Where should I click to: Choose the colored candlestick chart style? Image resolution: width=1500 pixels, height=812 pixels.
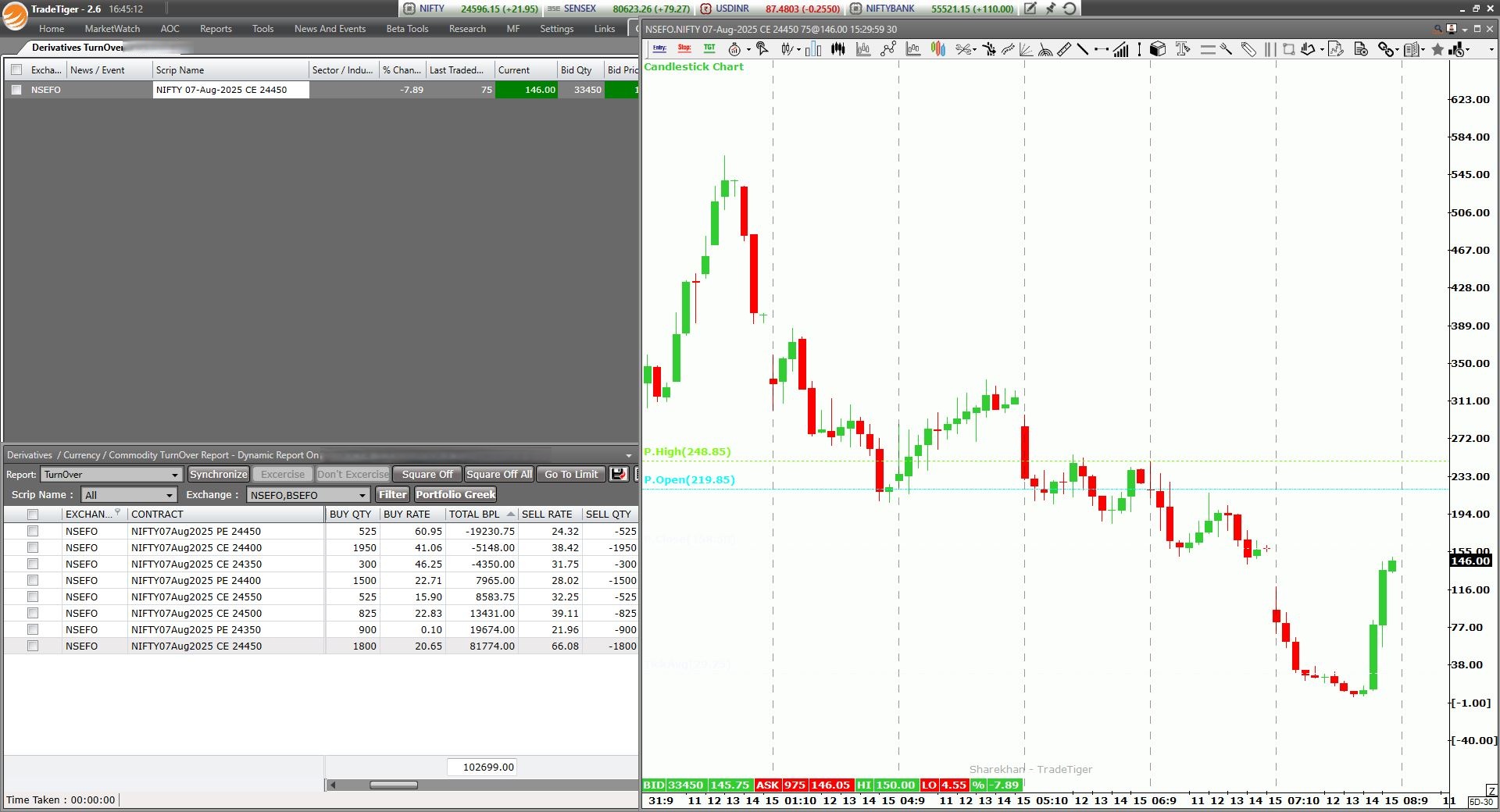pos(938,49)
